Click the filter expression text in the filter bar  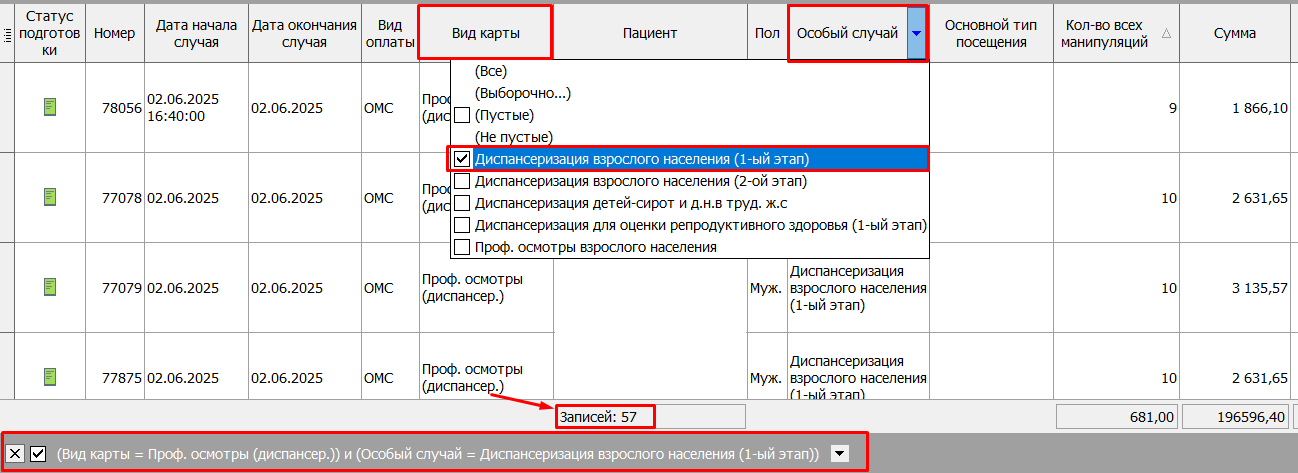tap(438, 454)
